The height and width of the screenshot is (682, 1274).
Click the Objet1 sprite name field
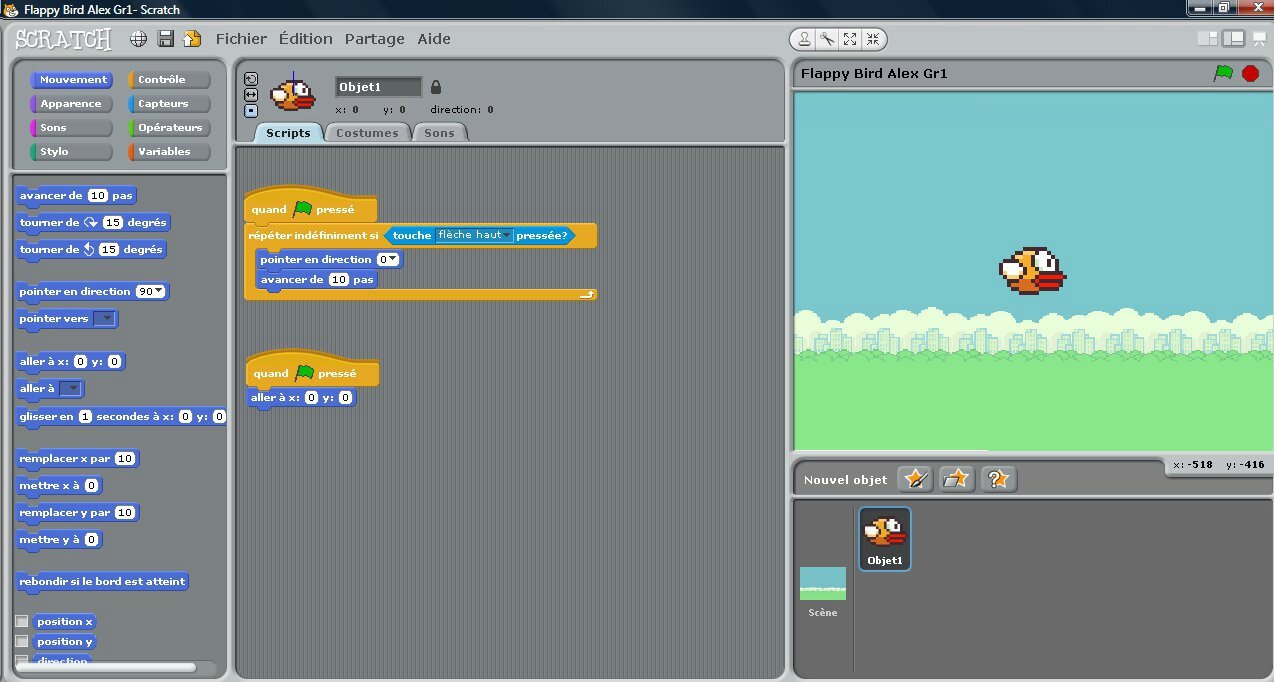(x=378, y=87)
